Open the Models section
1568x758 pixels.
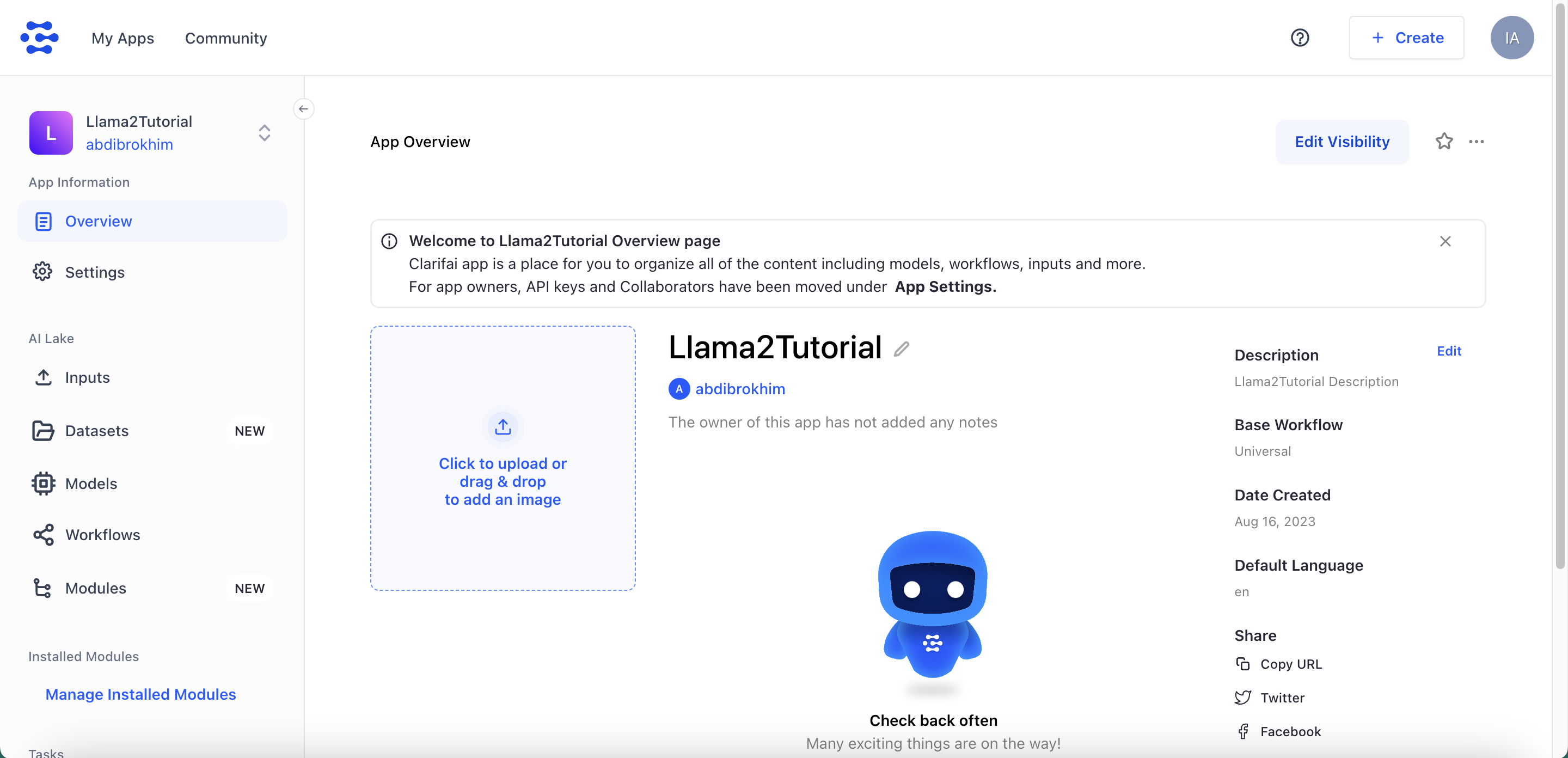coord(91,484)
